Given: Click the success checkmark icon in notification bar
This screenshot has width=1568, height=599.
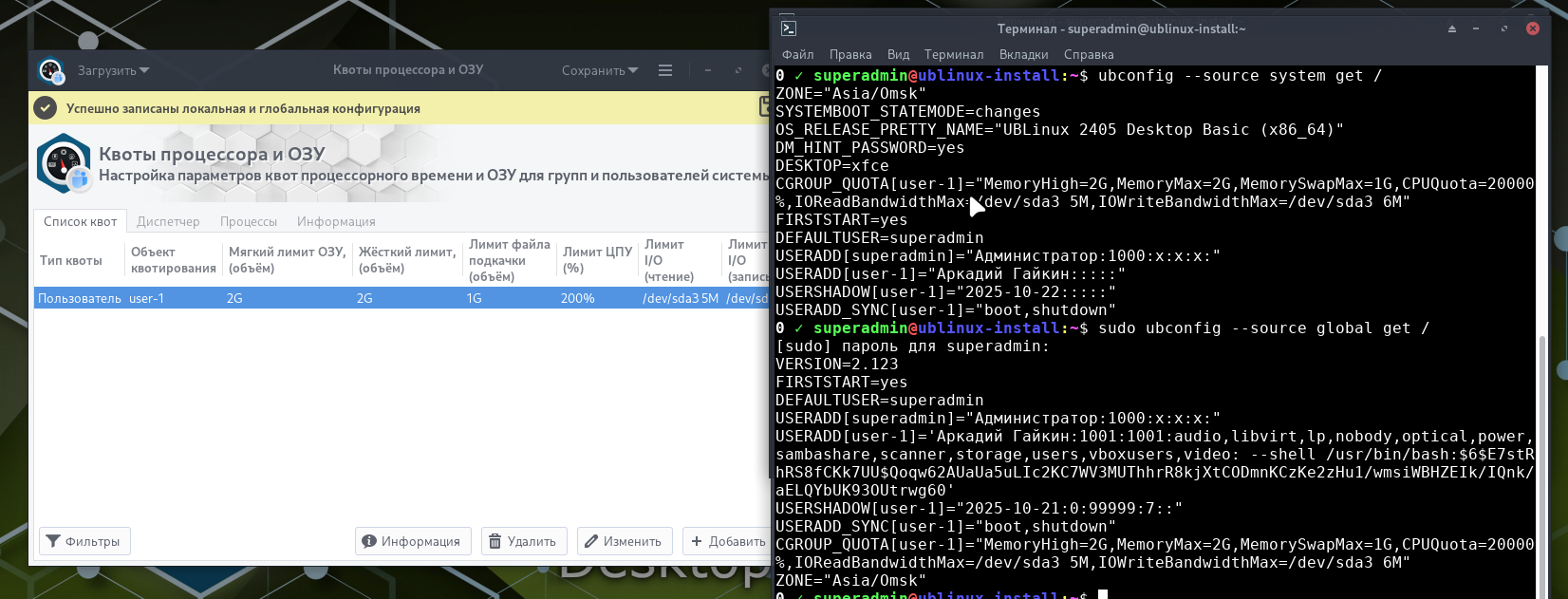Looking at the screenshot, I should pos(45,108).
